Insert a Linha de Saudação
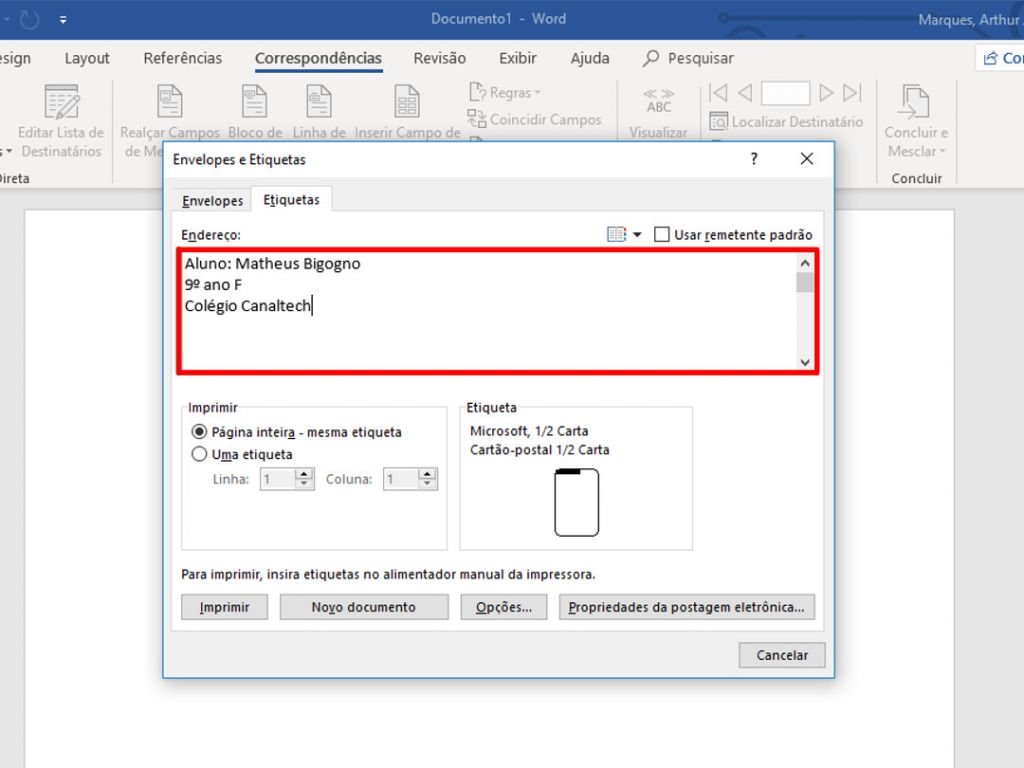Viewport: 1024px width, 768px height. click(319, 112)
